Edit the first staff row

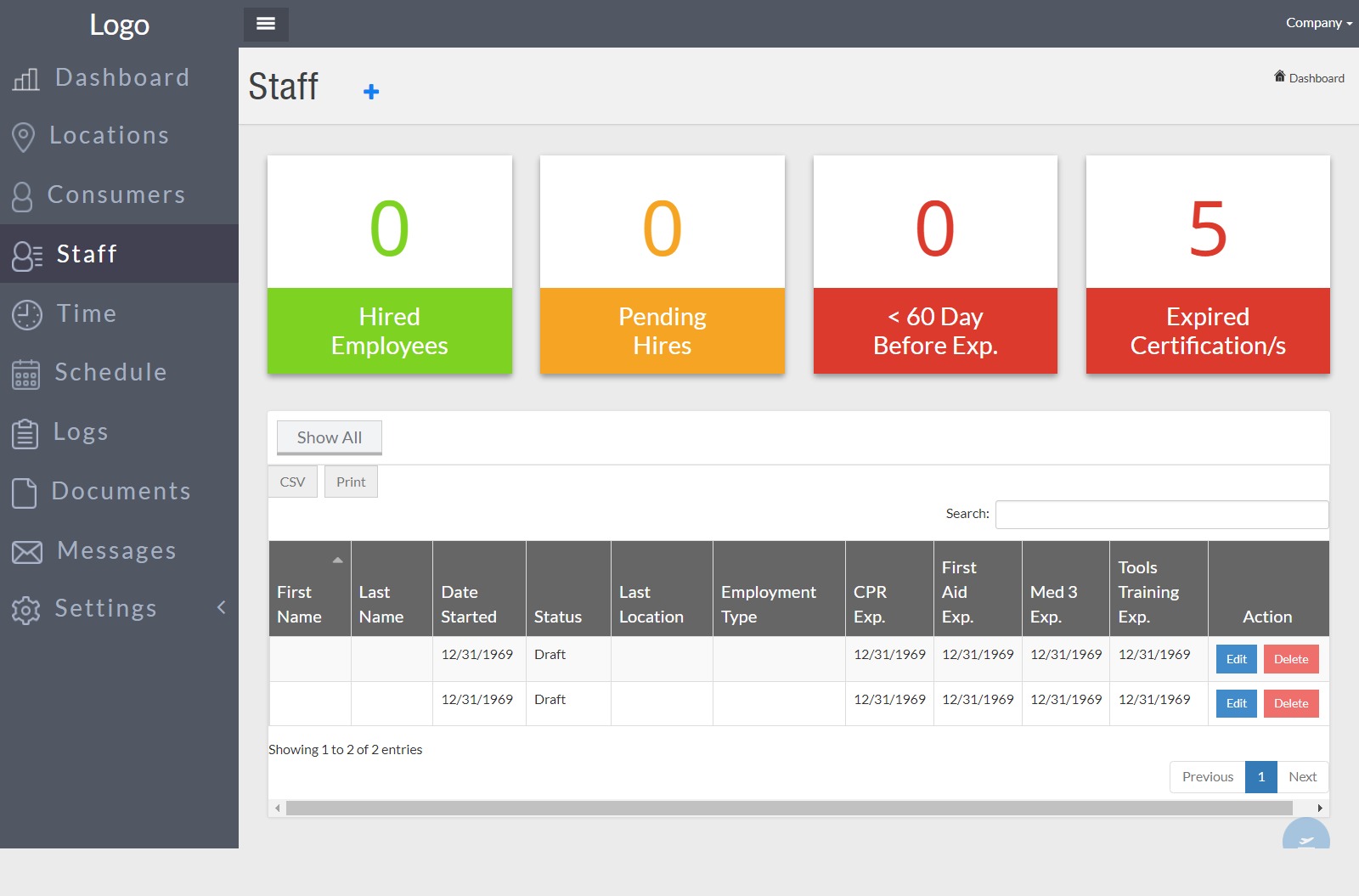tap(1236, 659)
